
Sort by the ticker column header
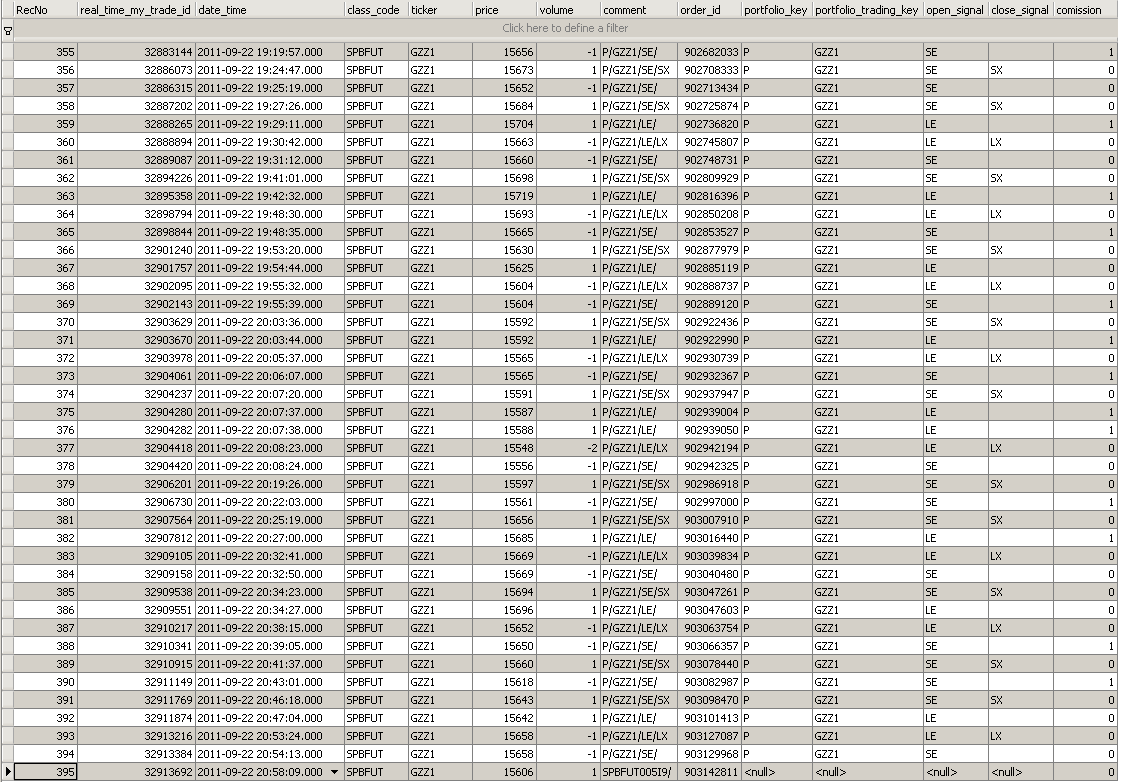click(x=440, y=10)
